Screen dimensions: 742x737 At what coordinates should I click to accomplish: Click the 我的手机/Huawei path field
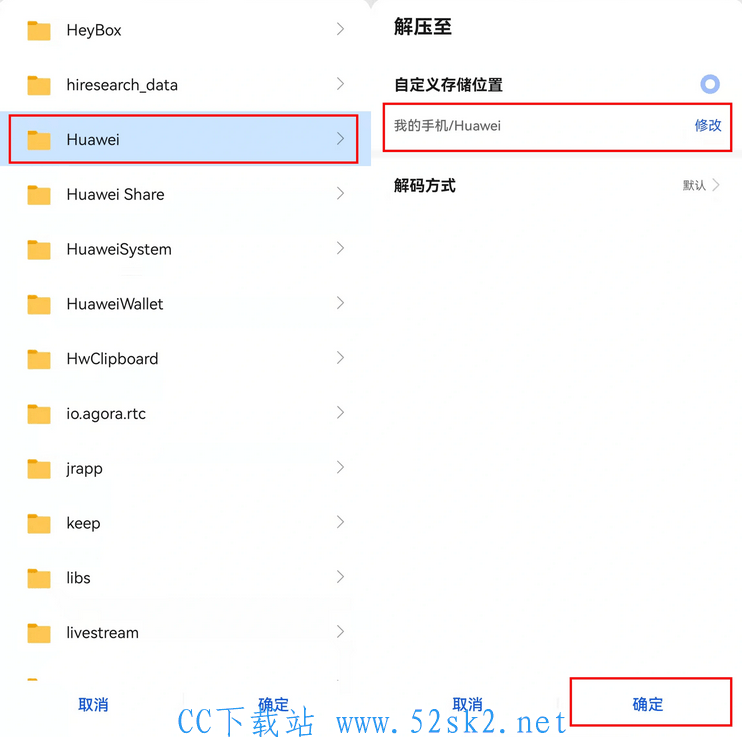[557, 127]
